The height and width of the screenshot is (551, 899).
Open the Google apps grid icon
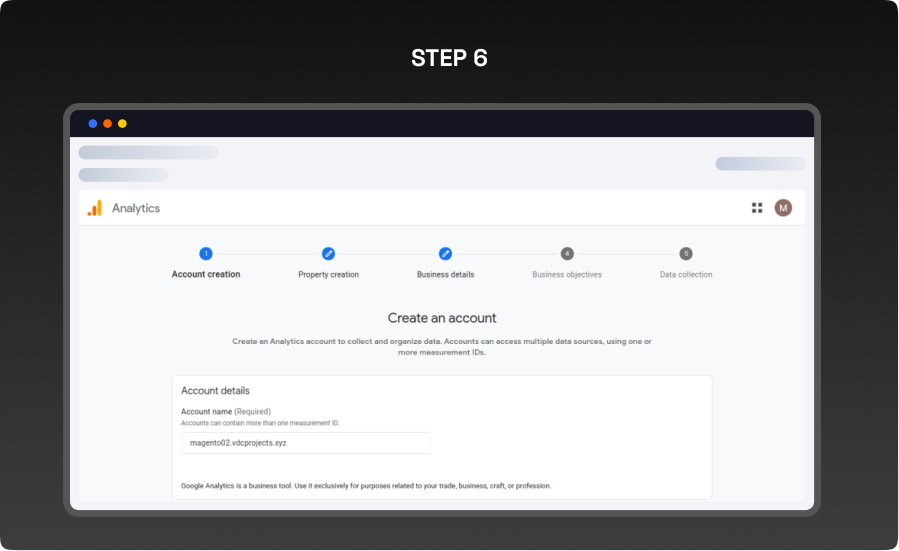pos(757,208)
